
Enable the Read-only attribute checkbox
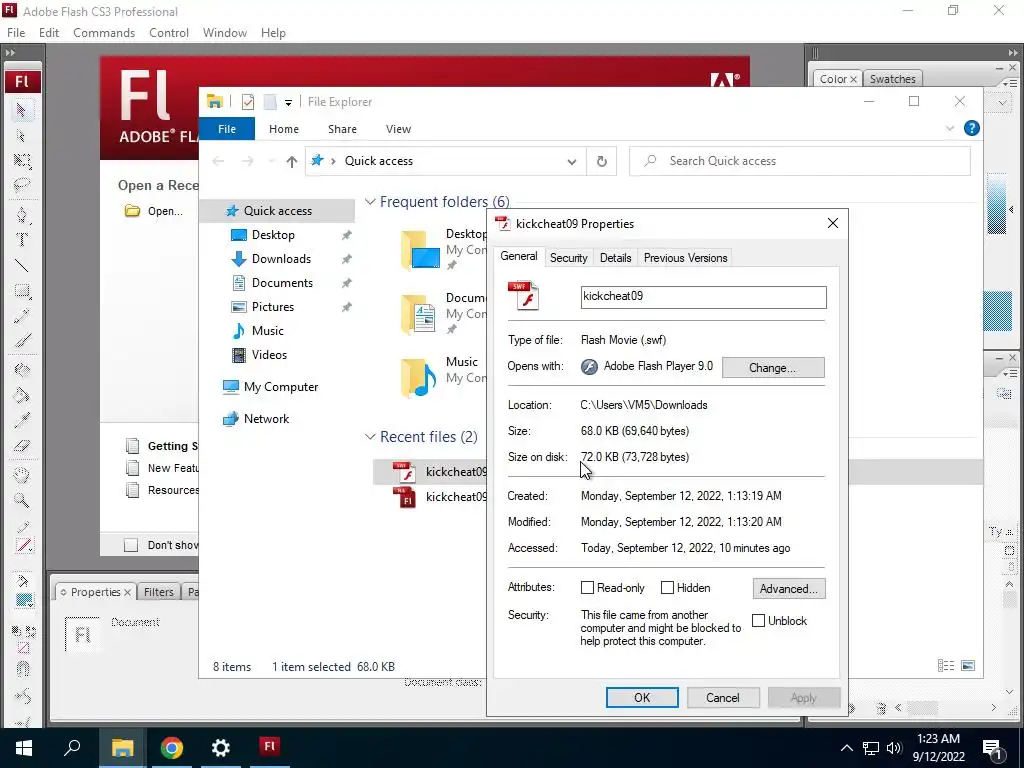[587, 588]
